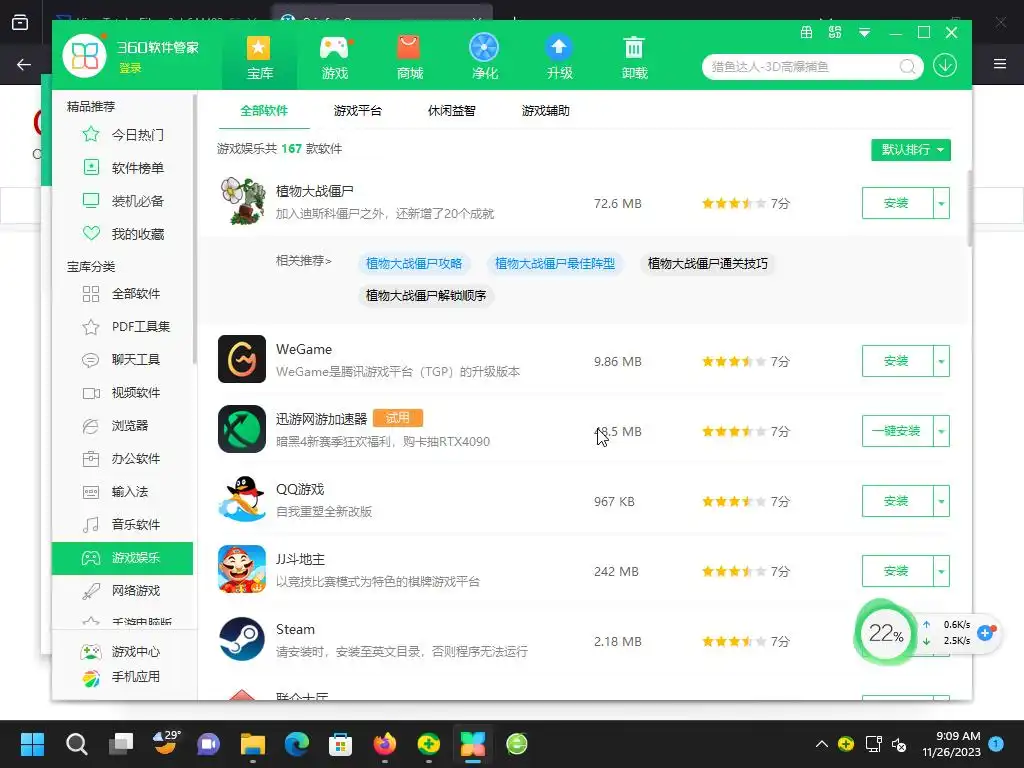Image resolution: width=1024 pixels, height=768 pixels.
Task: Click 一键安装 for 迅游网游加速器
Action: 897,431
